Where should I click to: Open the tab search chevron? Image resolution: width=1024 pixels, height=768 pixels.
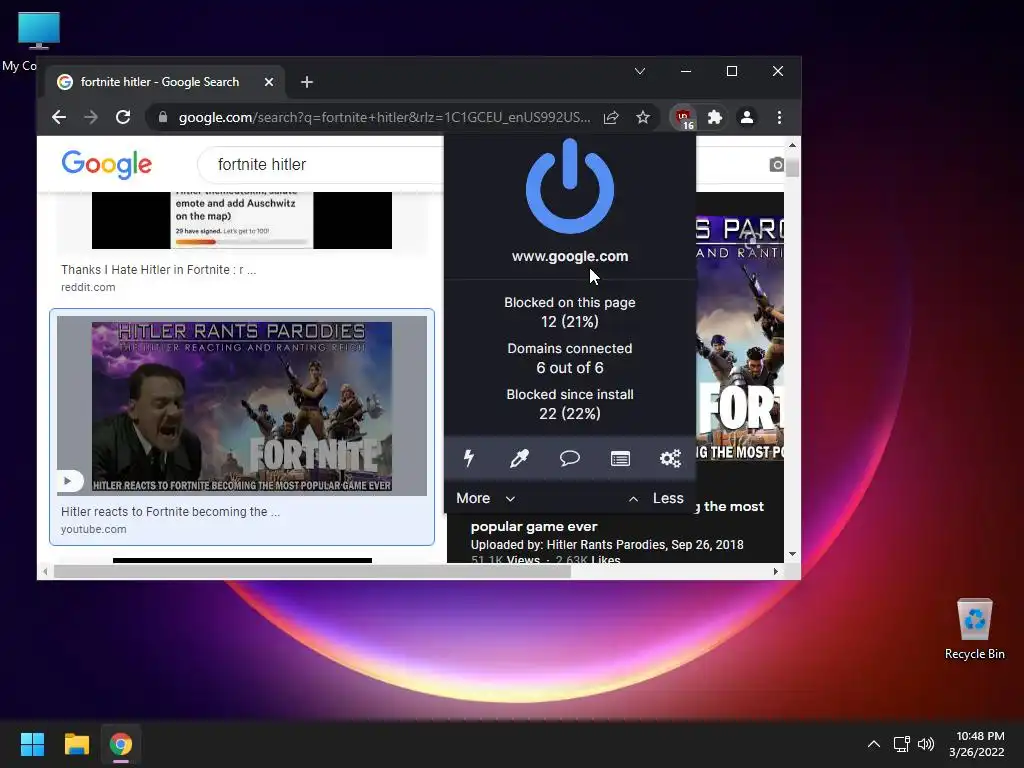tap(640, 71)
